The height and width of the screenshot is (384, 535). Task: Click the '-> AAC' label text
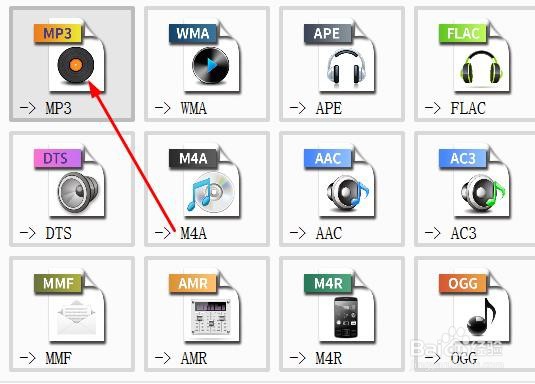click(316, 233)
